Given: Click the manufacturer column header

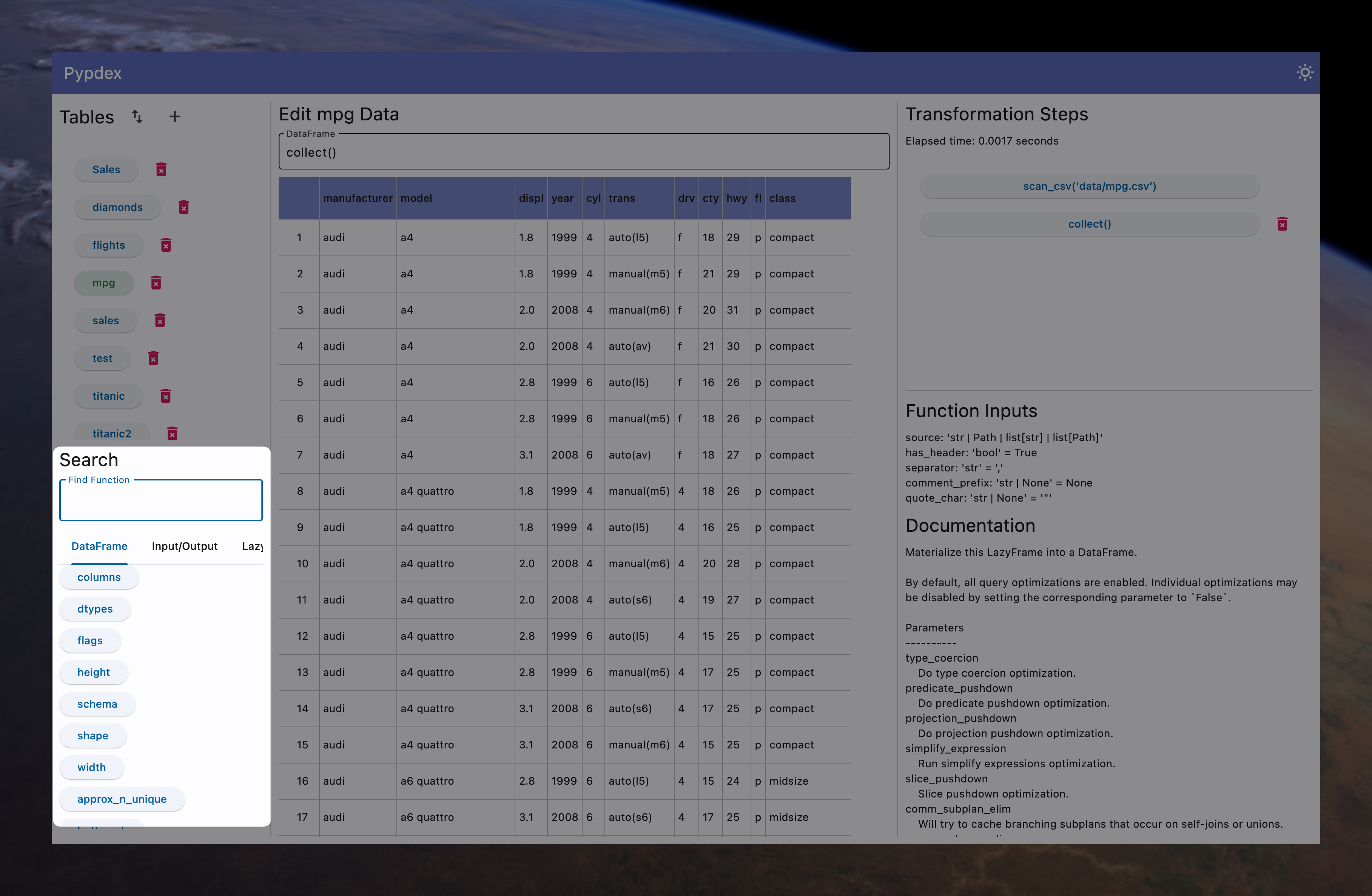Looking at the screenshot, I should [x=358, y=198].
